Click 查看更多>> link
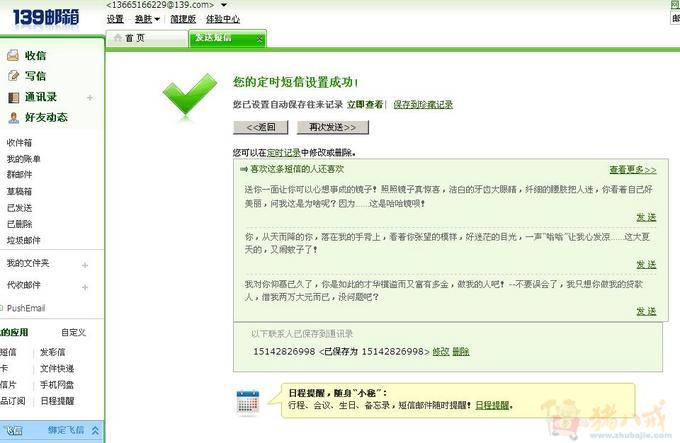680x443 pixels. pos(633,169)
